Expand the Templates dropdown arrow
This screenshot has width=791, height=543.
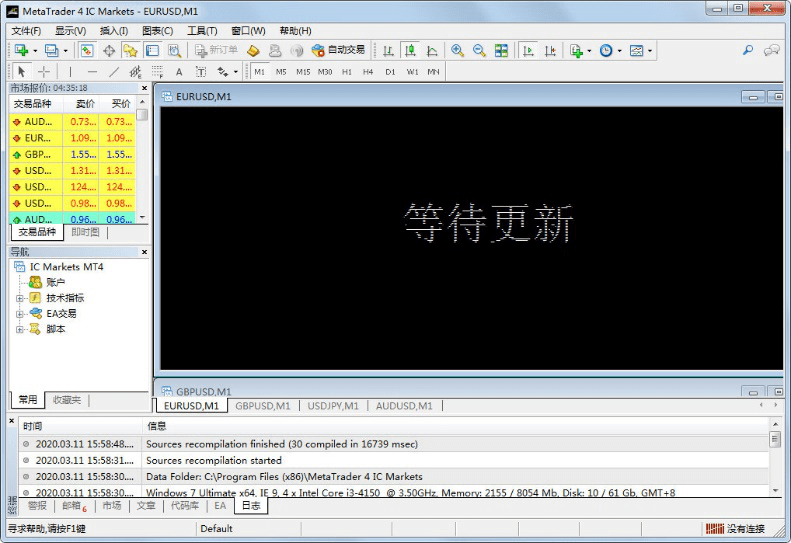(650, 50)
